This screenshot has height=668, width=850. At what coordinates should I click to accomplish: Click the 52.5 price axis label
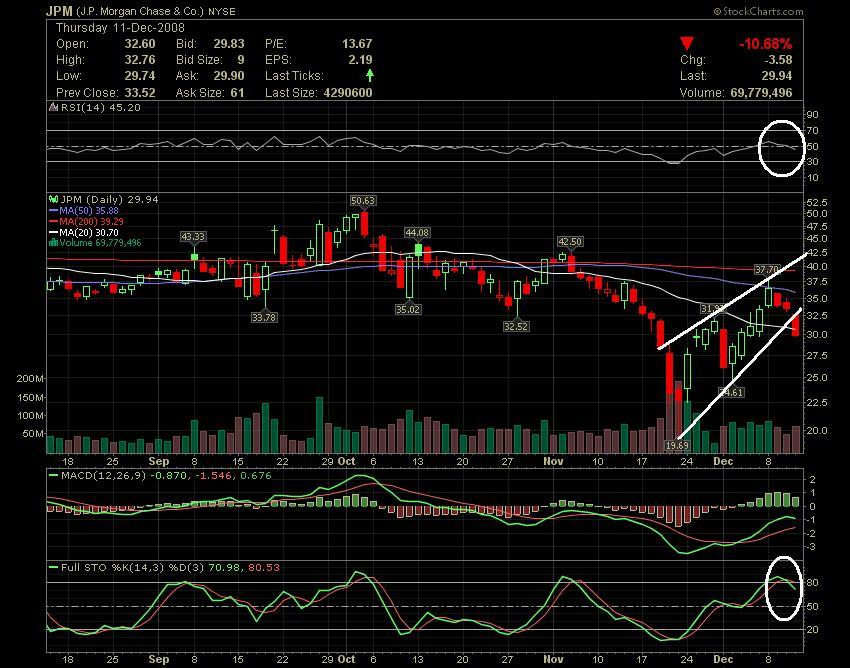(817, 203)
